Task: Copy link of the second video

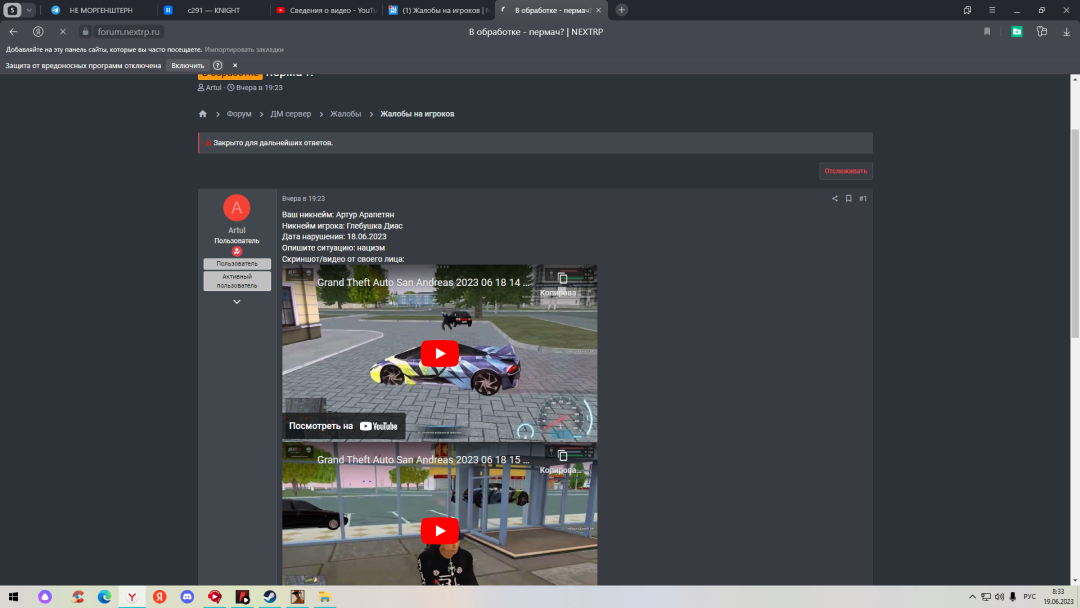Action: pyautogui.click(x=562, y=461)
